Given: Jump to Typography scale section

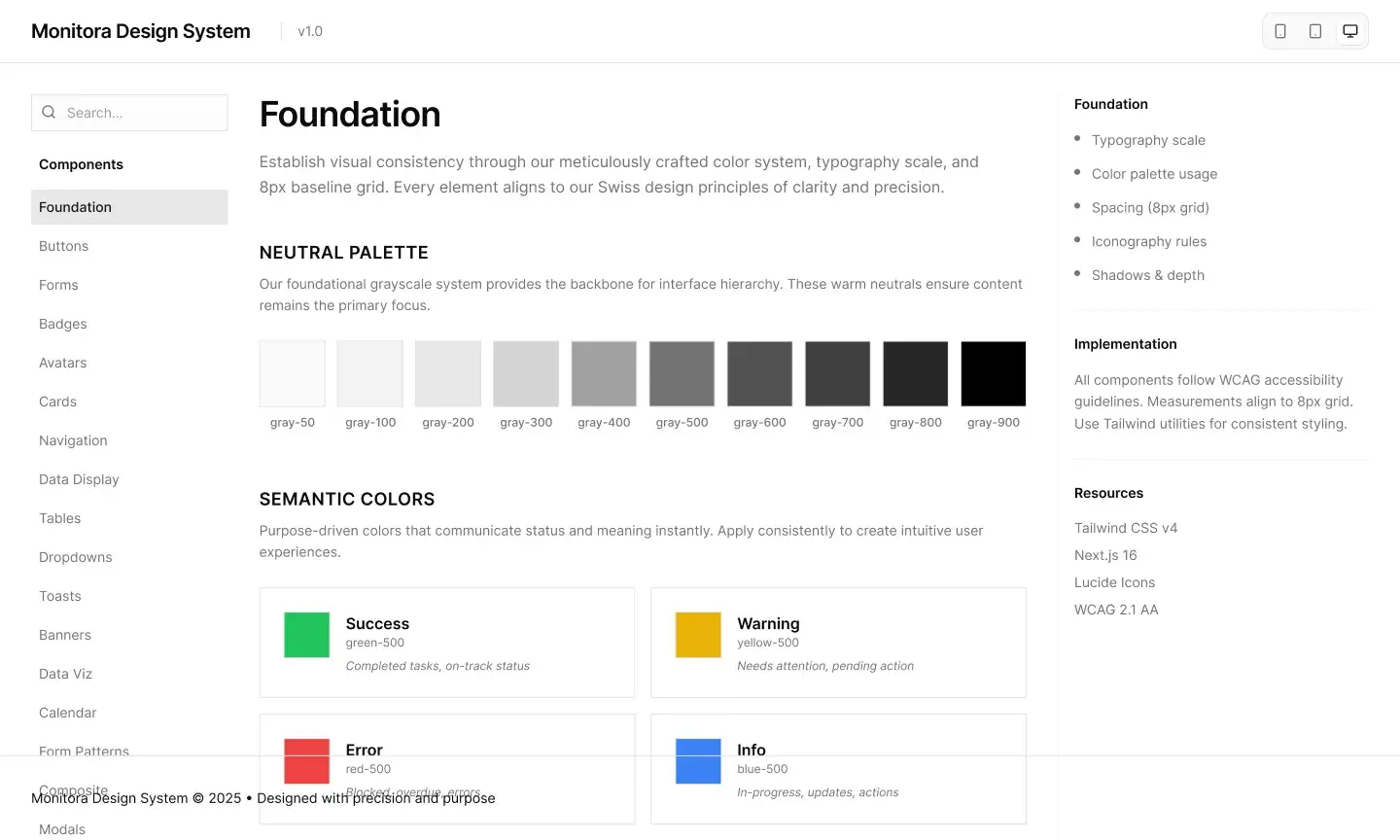Looking at the screenshot, I should pos(1148,140).
